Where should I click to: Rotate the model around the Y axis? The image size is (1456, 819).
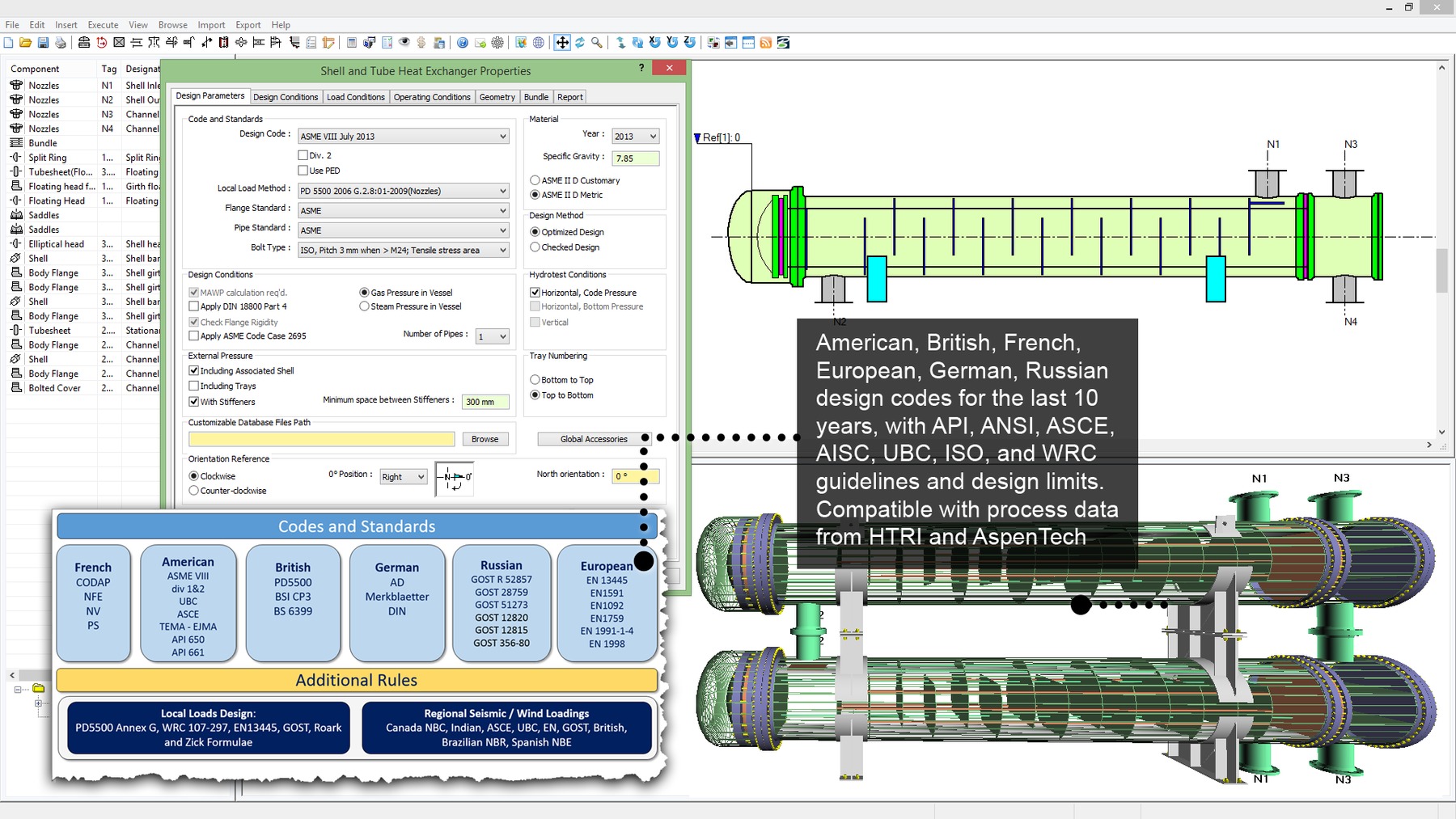point(672,42)
